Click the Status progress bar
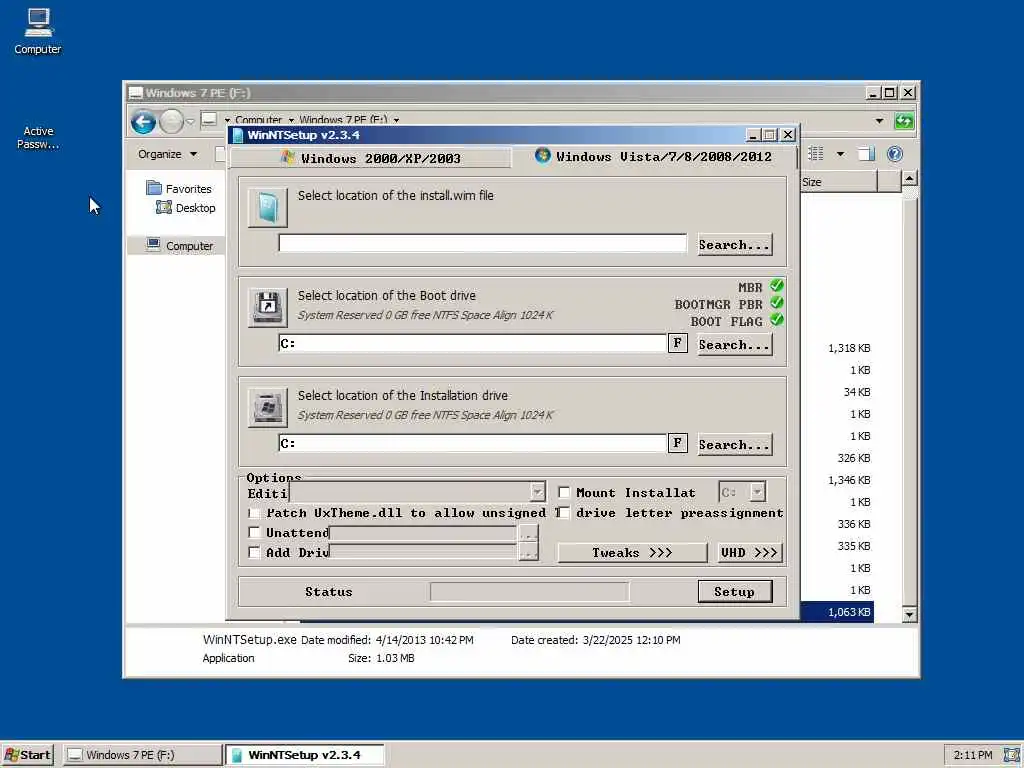The image size is (1024, 768). point(530,592)
